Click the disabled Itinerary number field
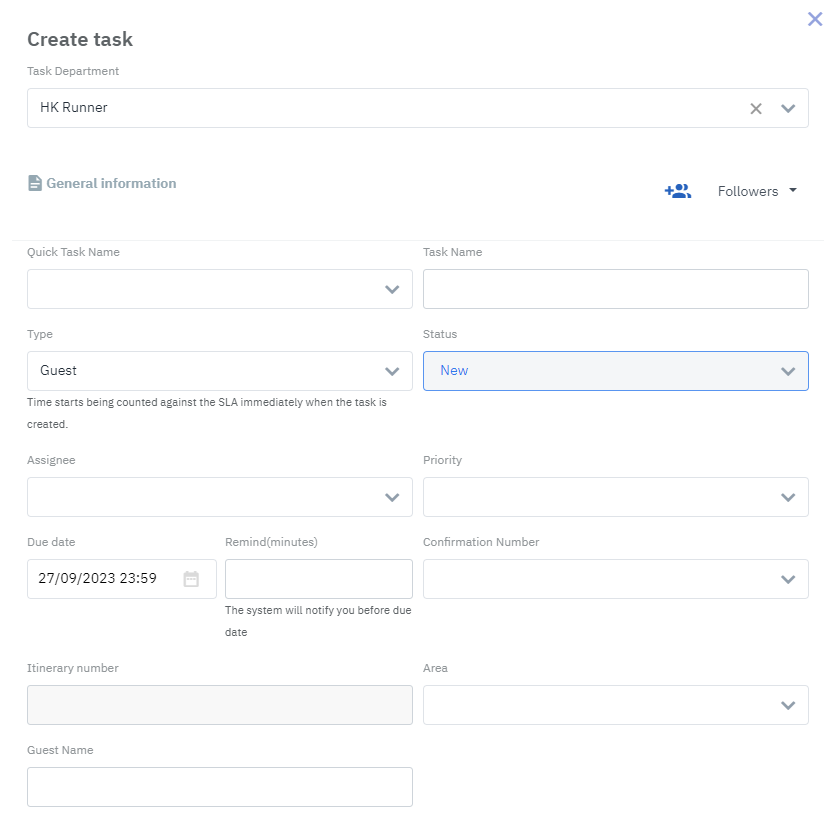 [219, 705]
